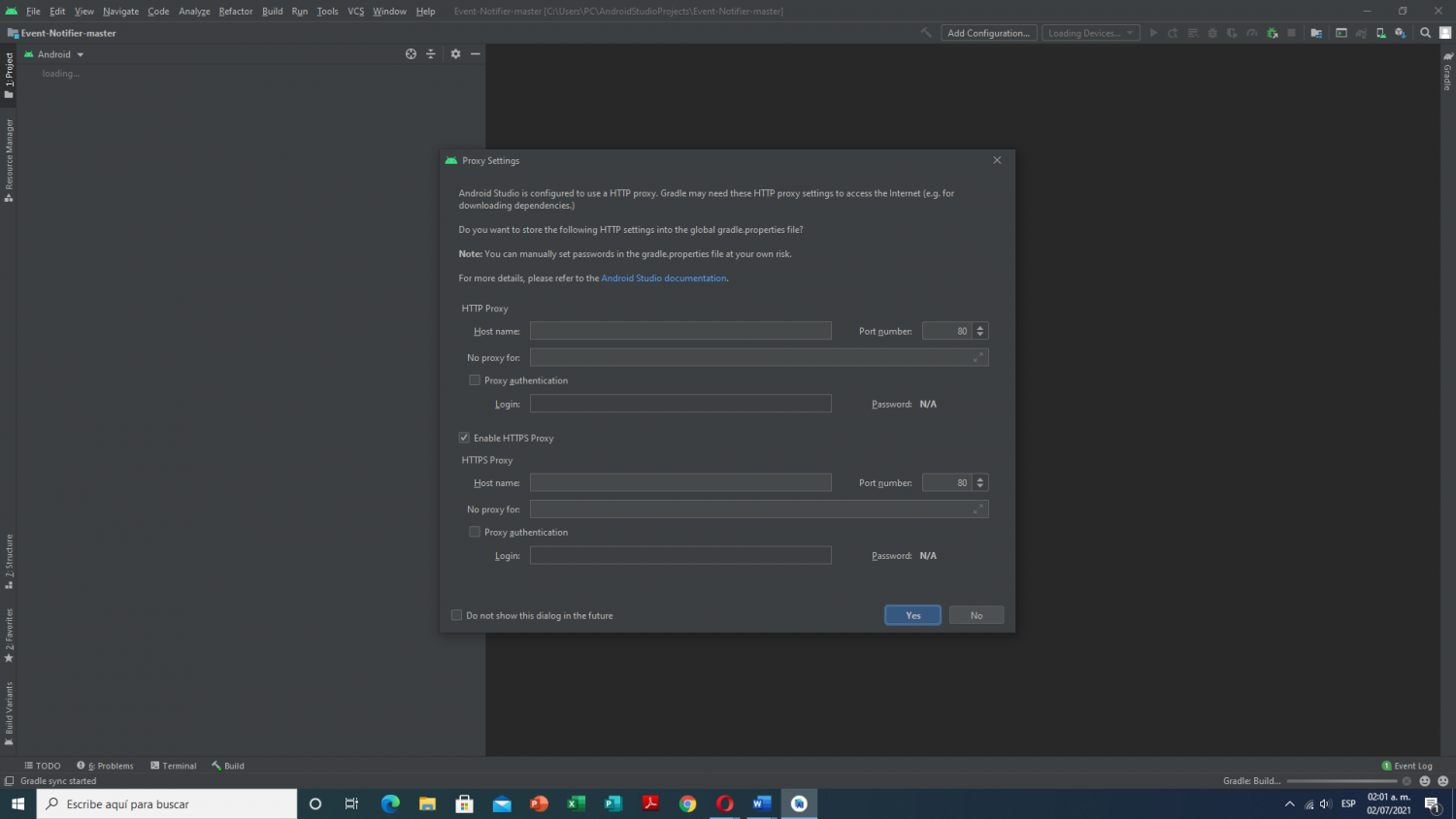Viewport: 1456px width, 819px height.
Task: Open the Refactor menu
Action: pos(236,12)
